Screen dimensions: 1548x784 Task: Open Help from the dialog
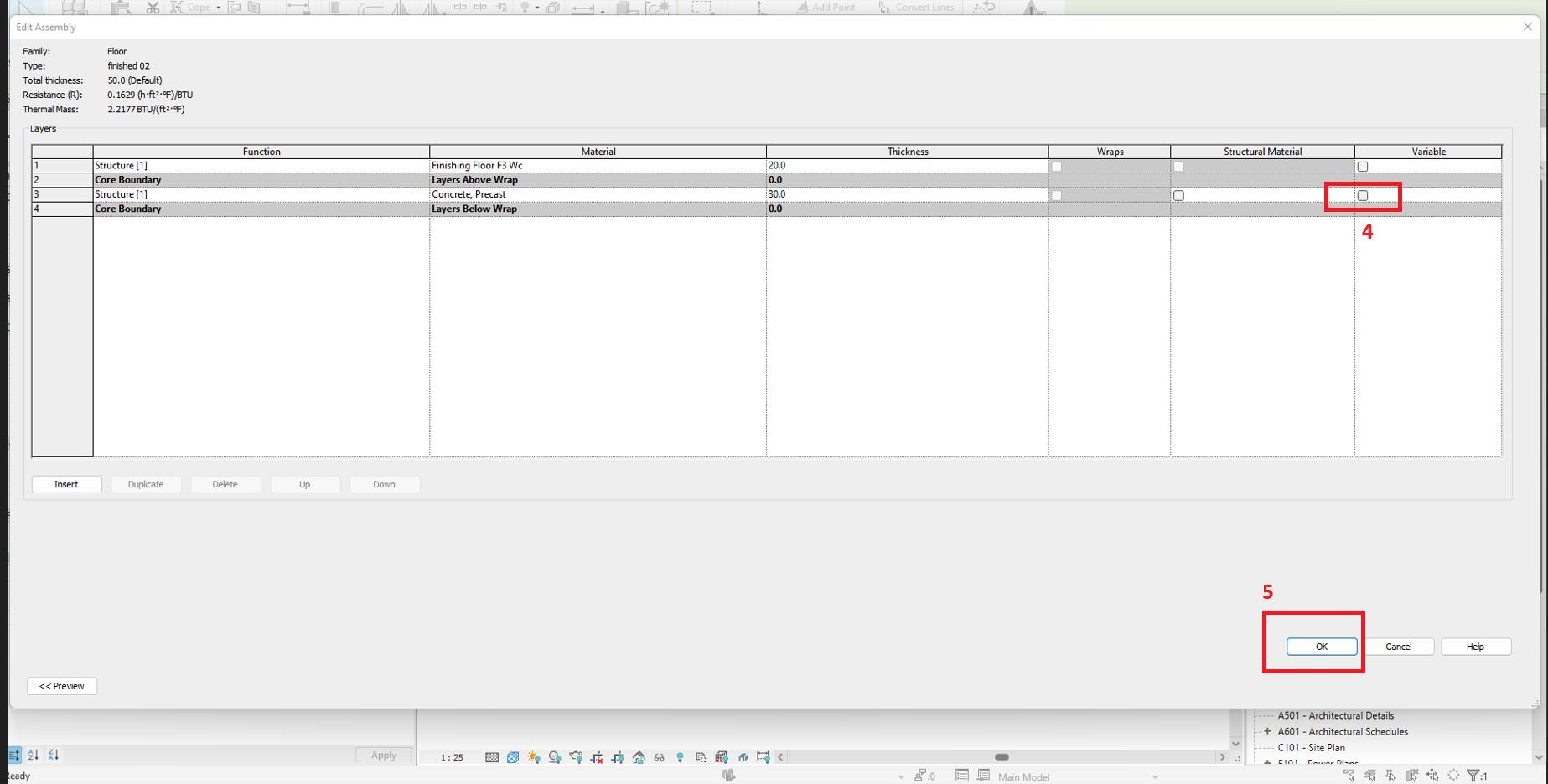coord(1475,647)
